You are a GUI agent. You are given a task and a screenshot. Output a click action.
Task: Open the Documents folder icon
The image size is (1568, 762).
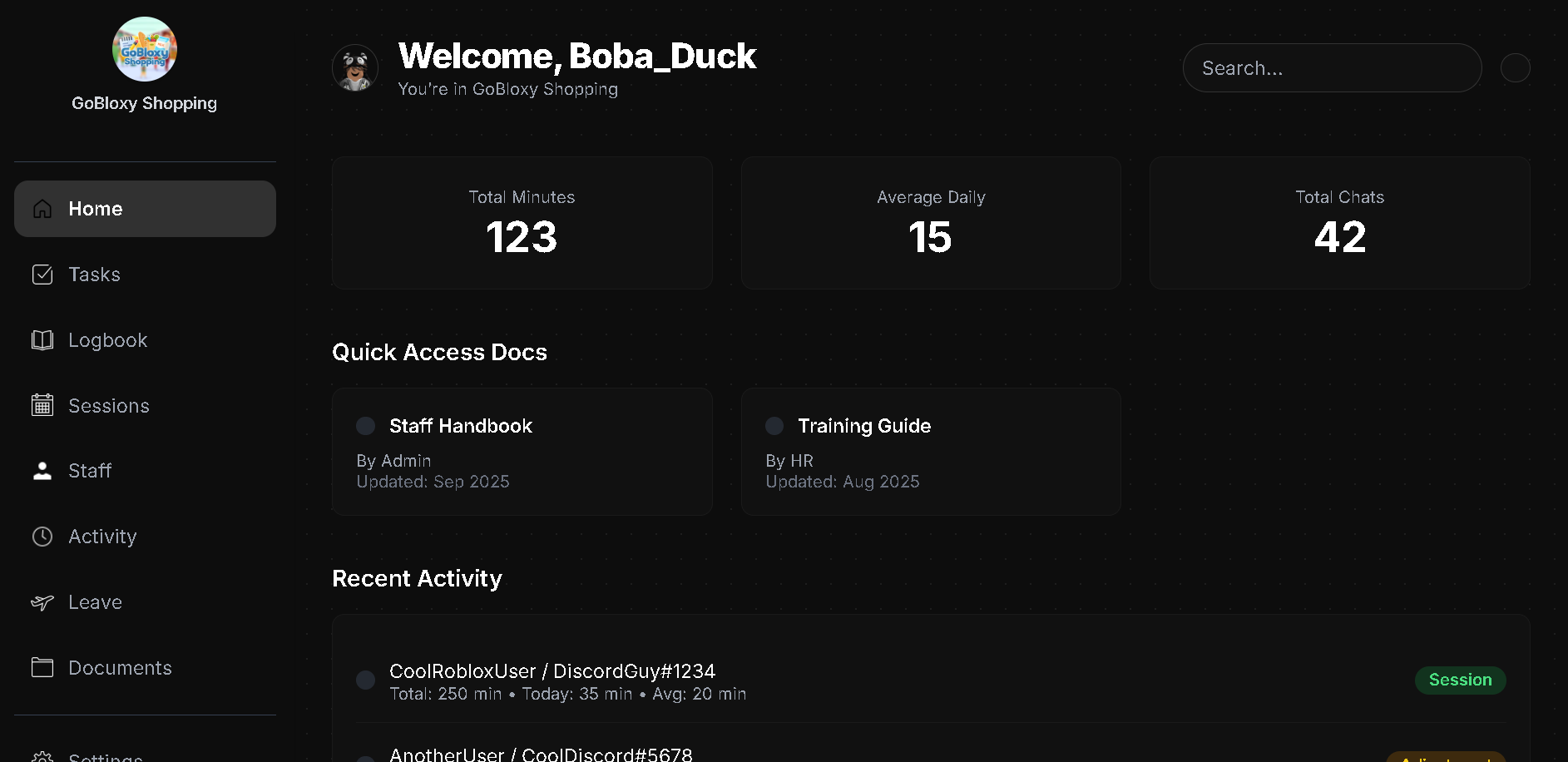[42, 666]
